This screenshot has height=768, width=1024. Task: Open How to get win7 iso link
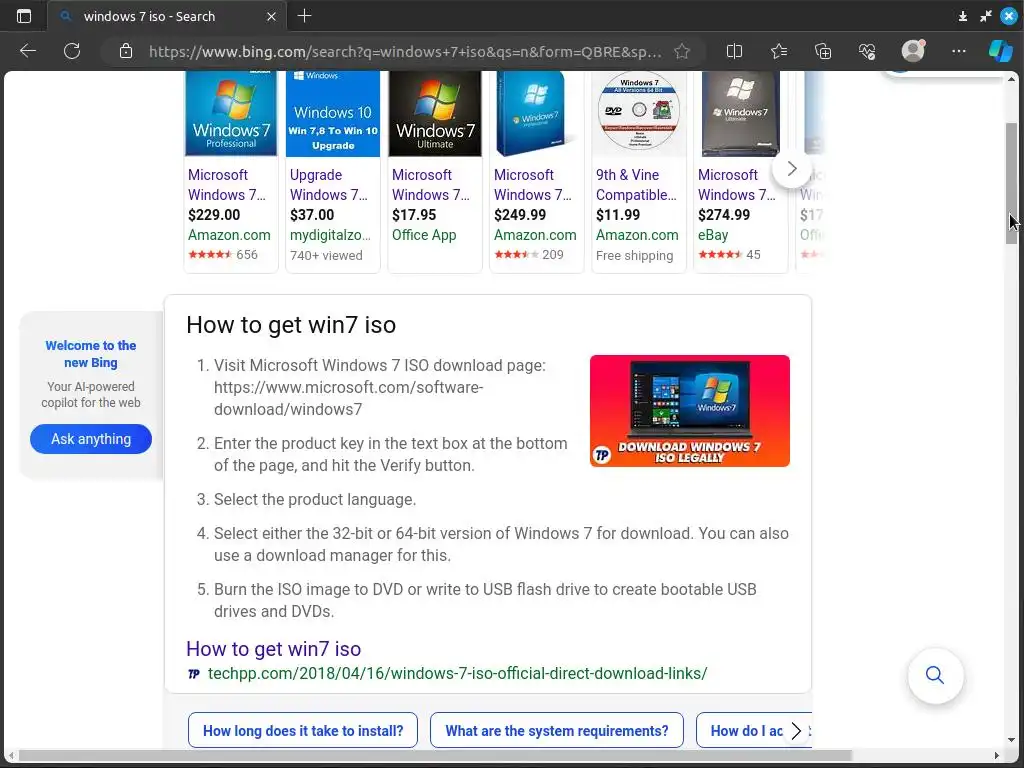tap(274, 648)
